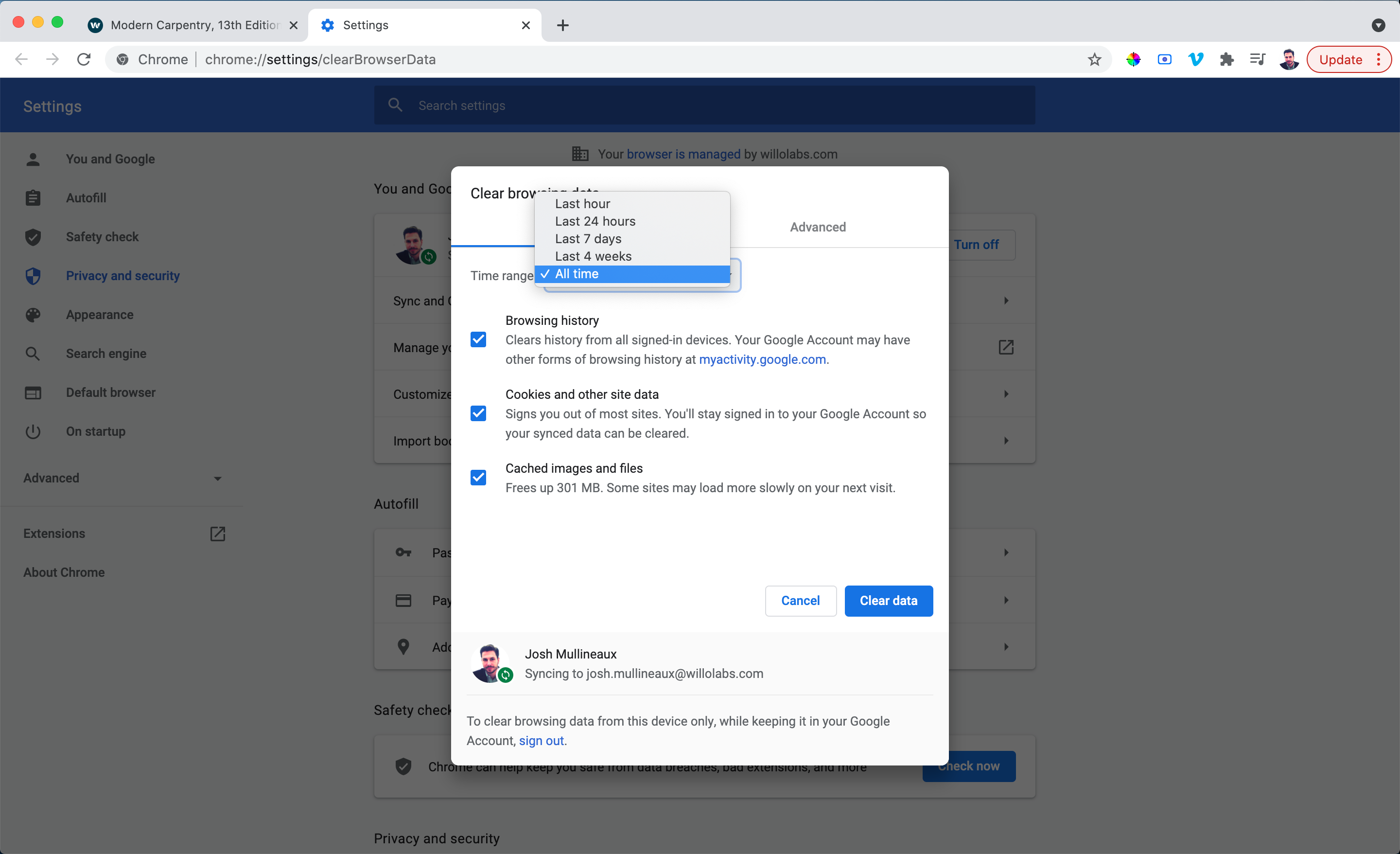Screen dimensions: 1400x854
Task: Open the myactivity.google.com link
Action: [762, 359]
